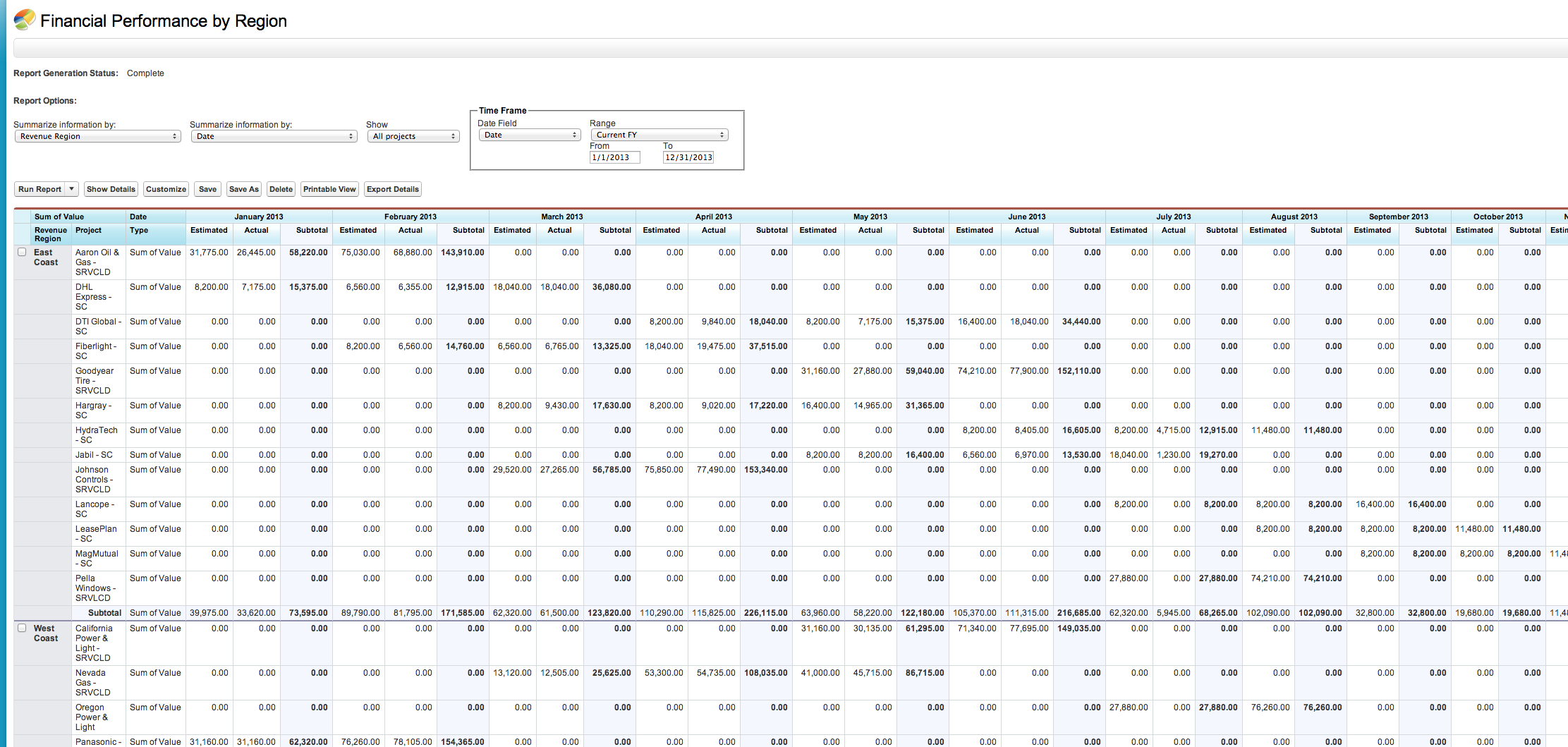Open the Run Report arrow menu

pos(71,189)
